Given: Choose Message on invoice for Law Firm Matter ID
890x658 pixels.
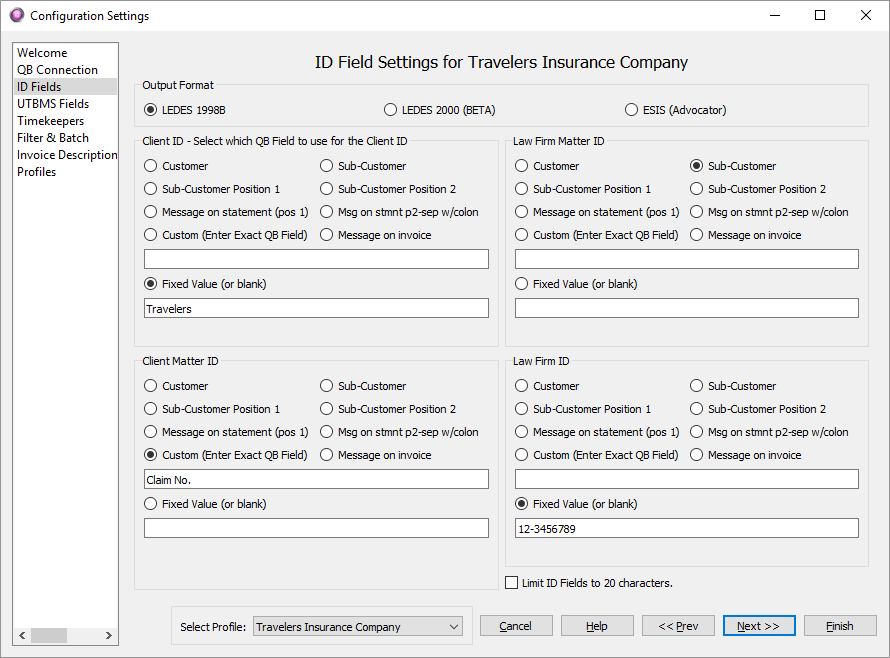Looking at the screenshot, I should (745, 235).
